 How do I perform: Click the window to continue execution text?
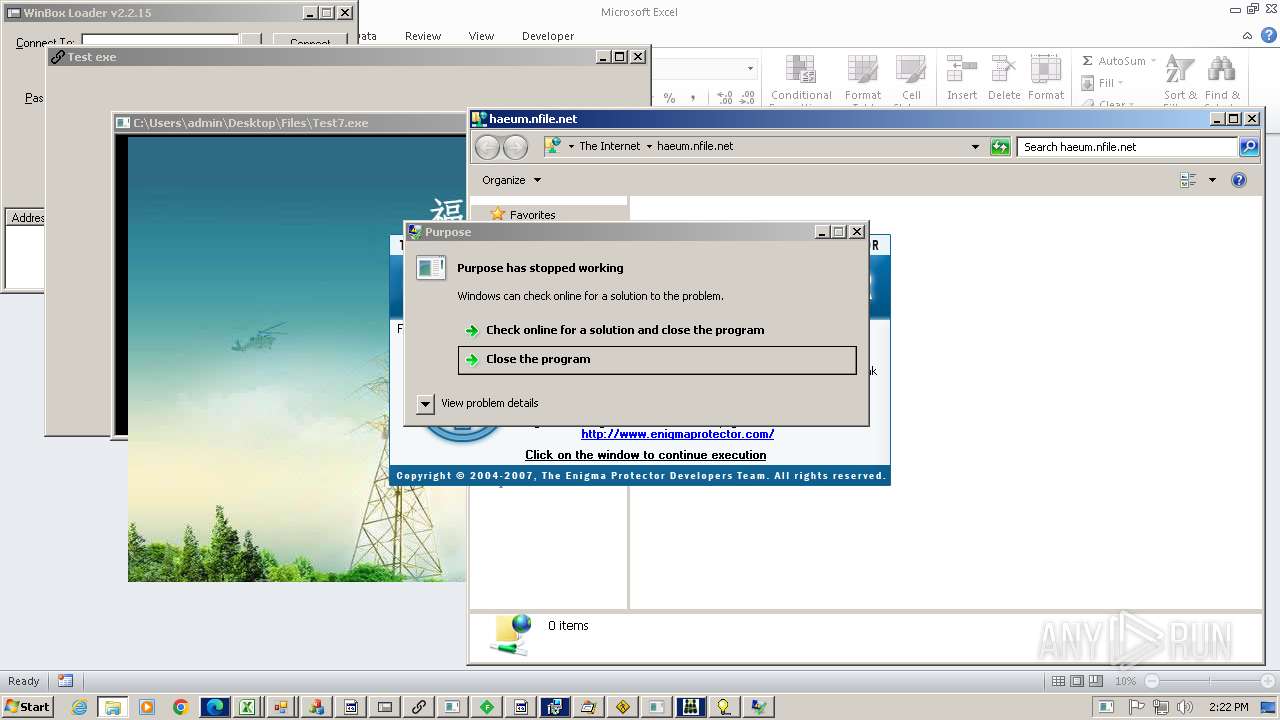tap(646, 455)
